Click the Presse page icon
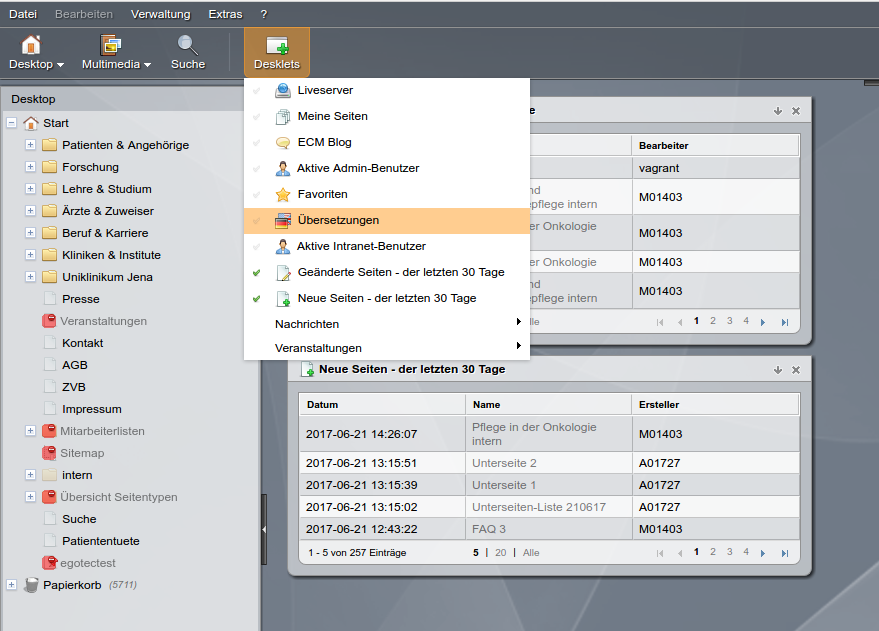The width and height of the screenshot is (879, 631). [x=50, y=299]
